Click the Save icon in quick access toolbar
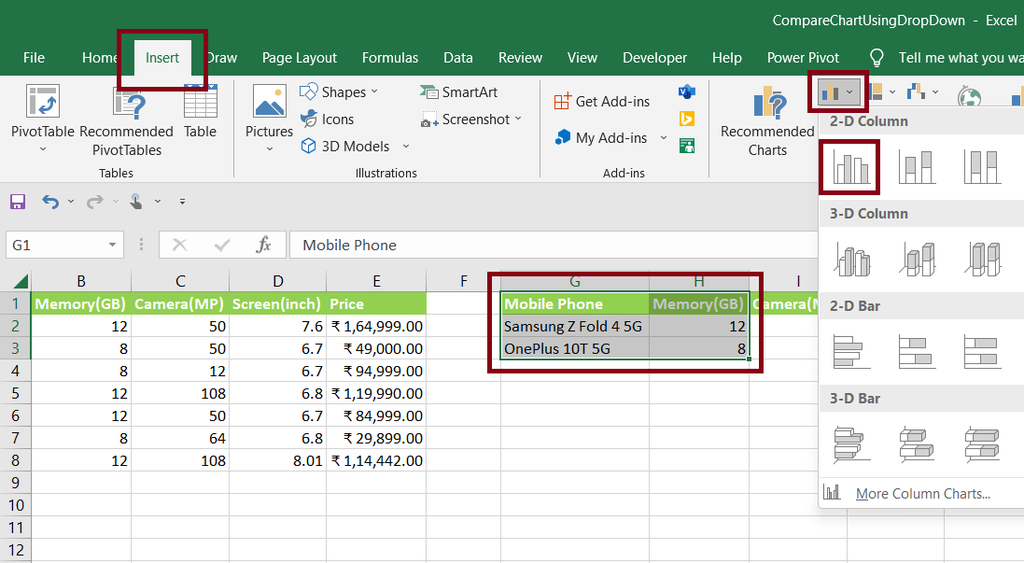The width and height of the screenshot is (1024, 563). click(x=18, y=202)
